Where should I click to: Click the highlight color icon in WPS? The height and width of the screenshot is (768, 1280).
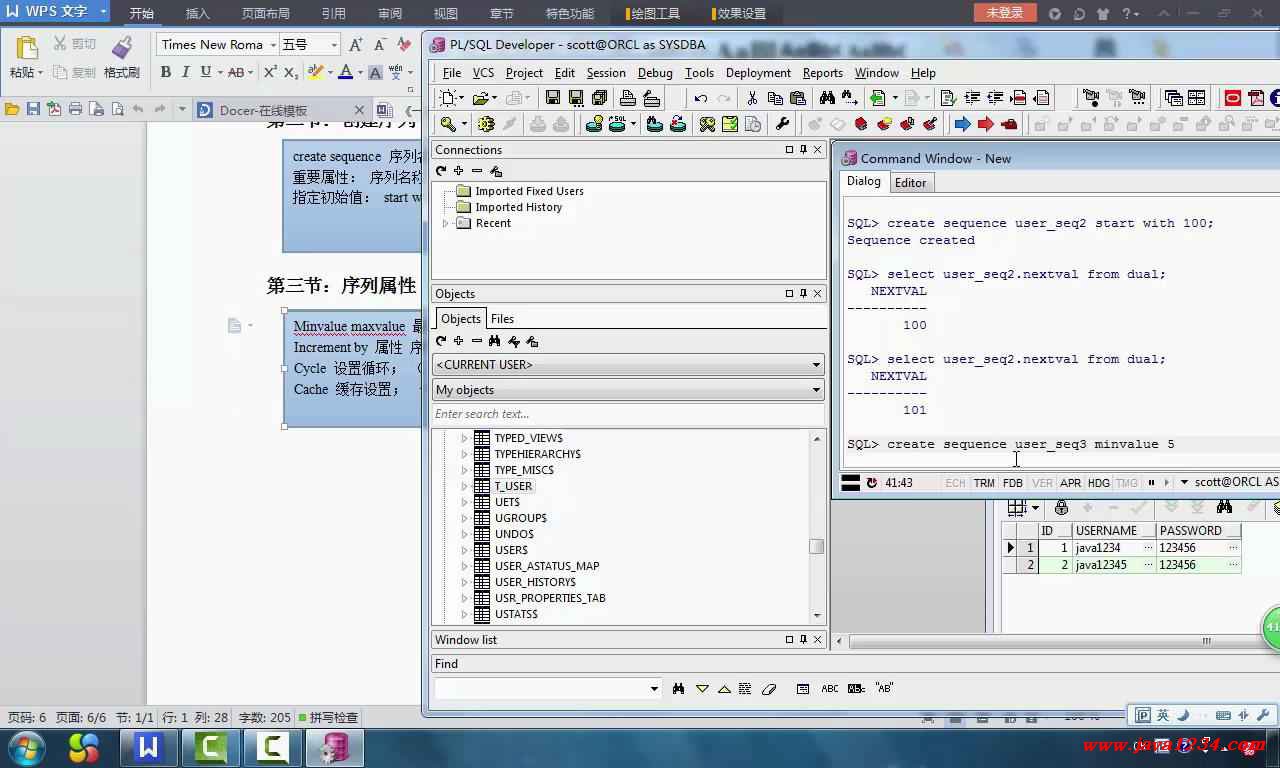coord(315,72)
